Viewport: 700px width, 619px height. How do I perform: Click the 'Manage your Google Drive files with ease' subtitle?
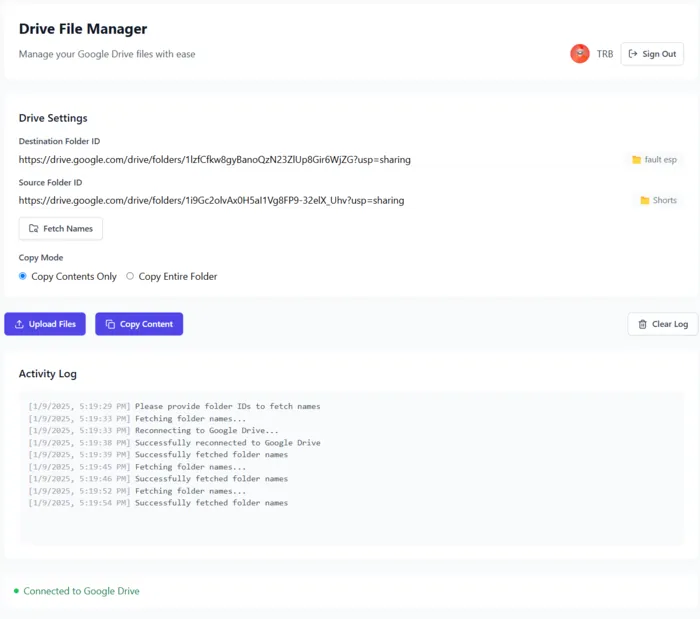tap(107, 54)
